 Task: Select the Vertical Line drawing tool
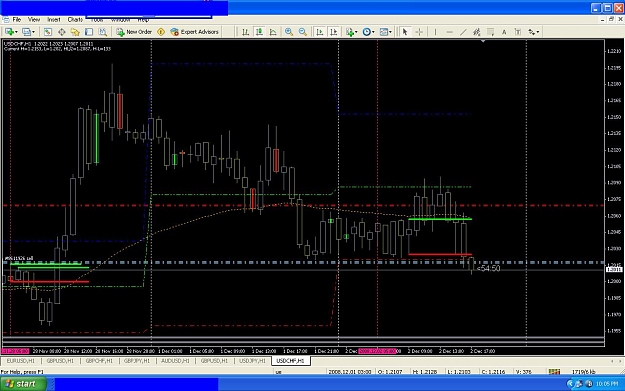click(435, 32)
